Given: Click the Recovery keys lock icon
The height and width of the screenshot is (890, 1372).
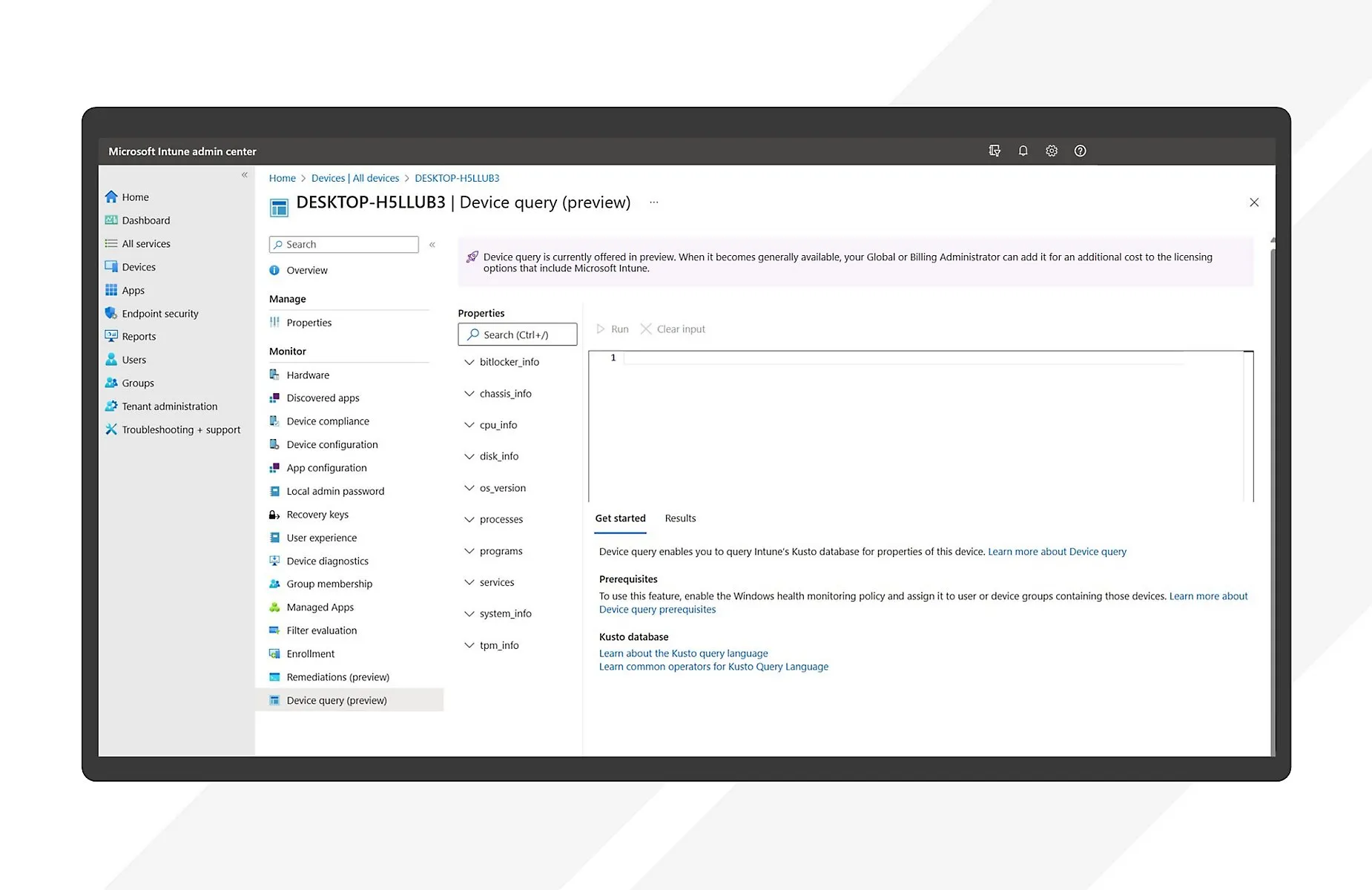Looking at the screenshot, I should [274, 514].
